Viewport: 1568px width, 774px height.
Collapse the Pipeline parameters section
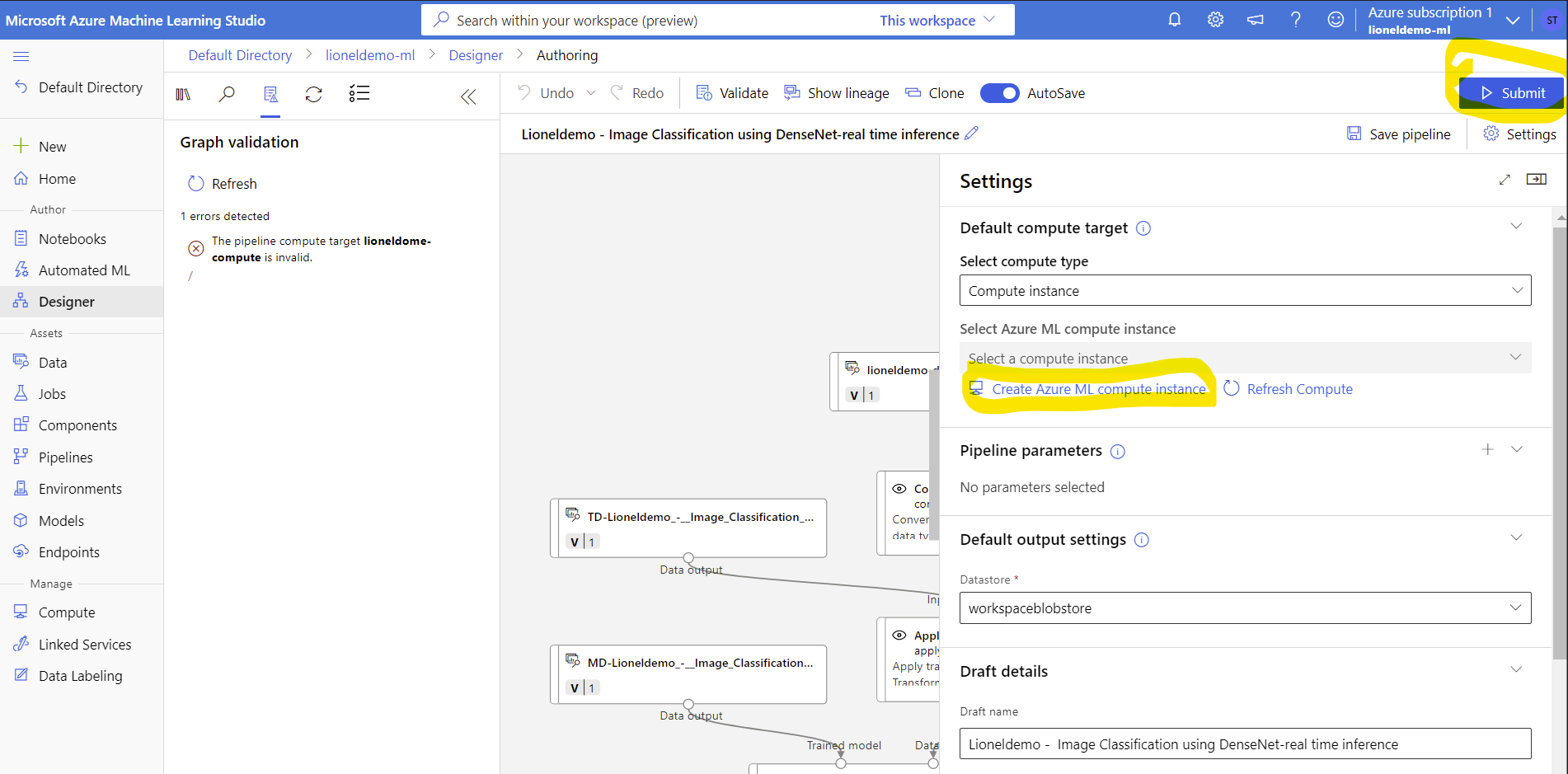pos(1517,449)
